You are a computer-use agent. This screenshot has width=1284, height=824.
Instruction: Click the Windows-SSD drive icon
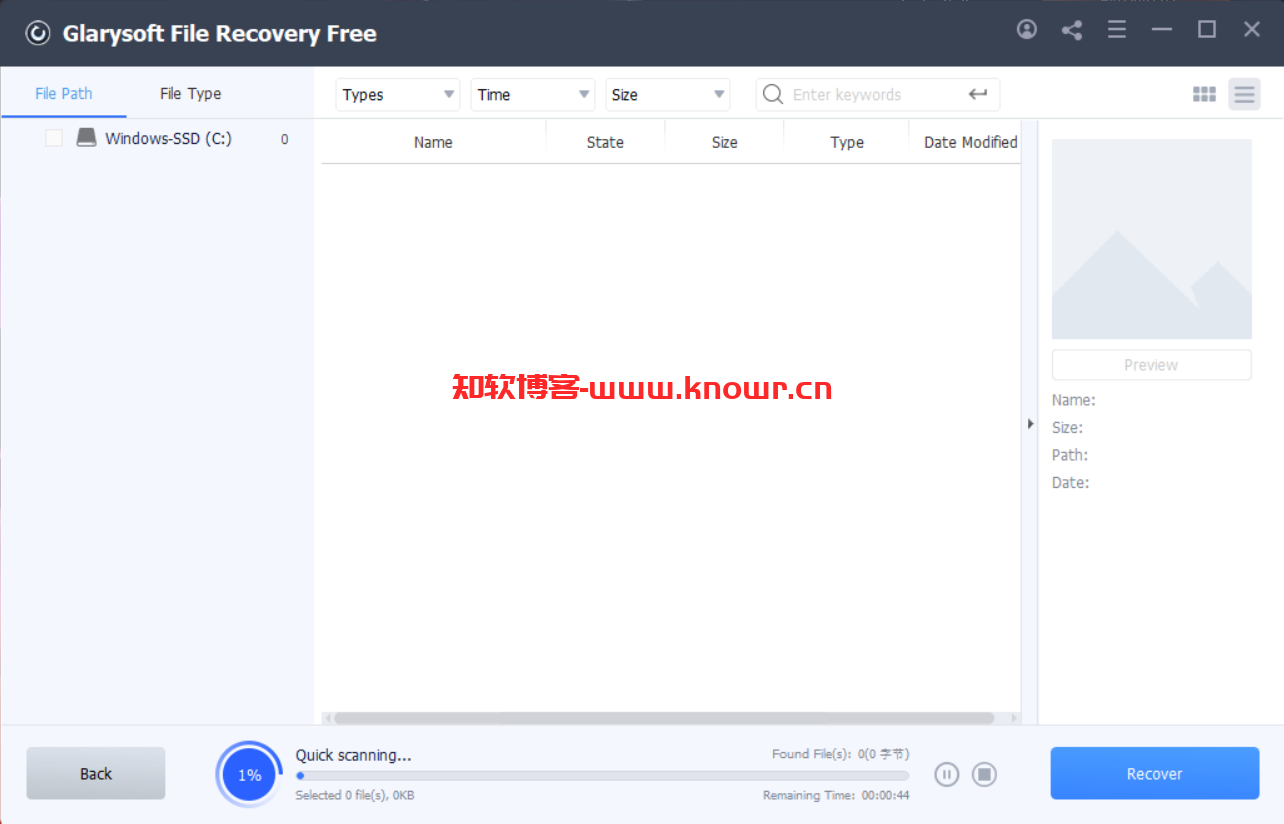pyautogui.click(x=87, y=138)
